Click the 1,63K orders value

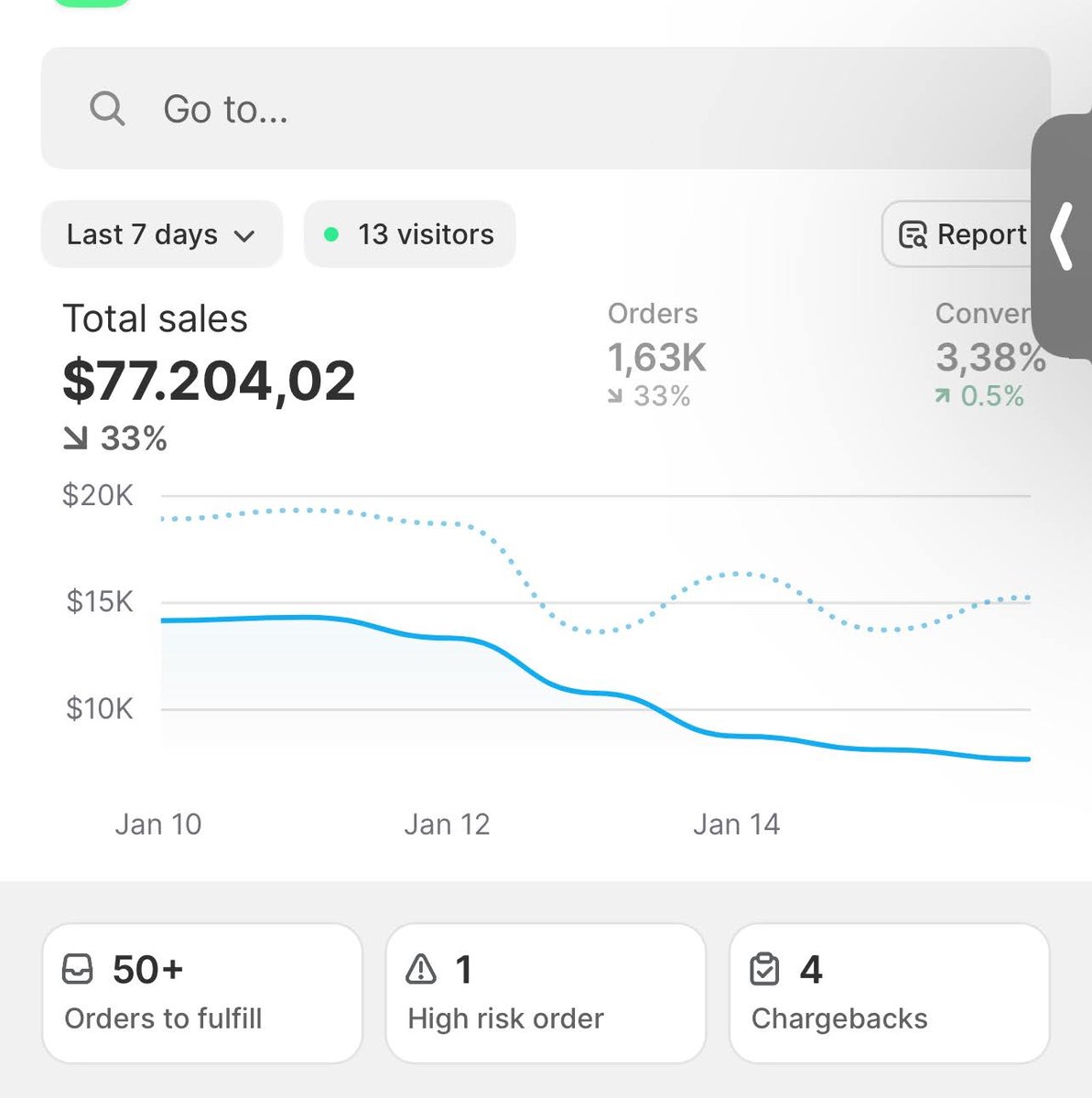point(657,358)
